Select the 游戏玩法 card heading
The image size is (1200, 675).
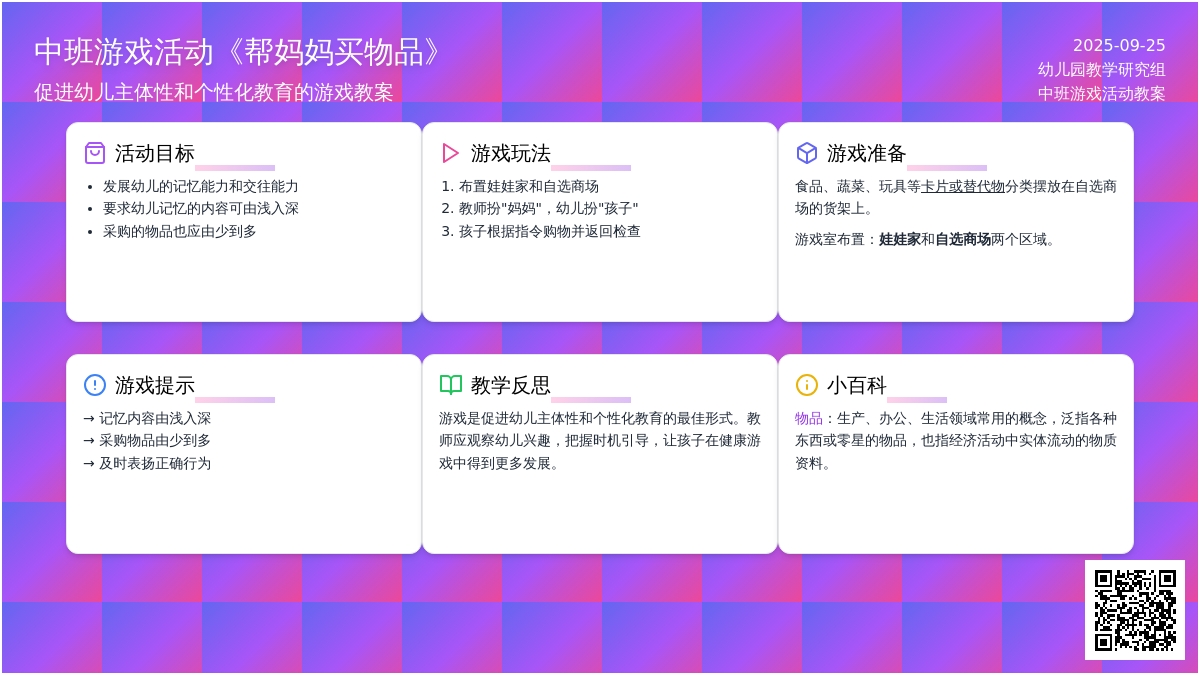(x=511, y=153)
